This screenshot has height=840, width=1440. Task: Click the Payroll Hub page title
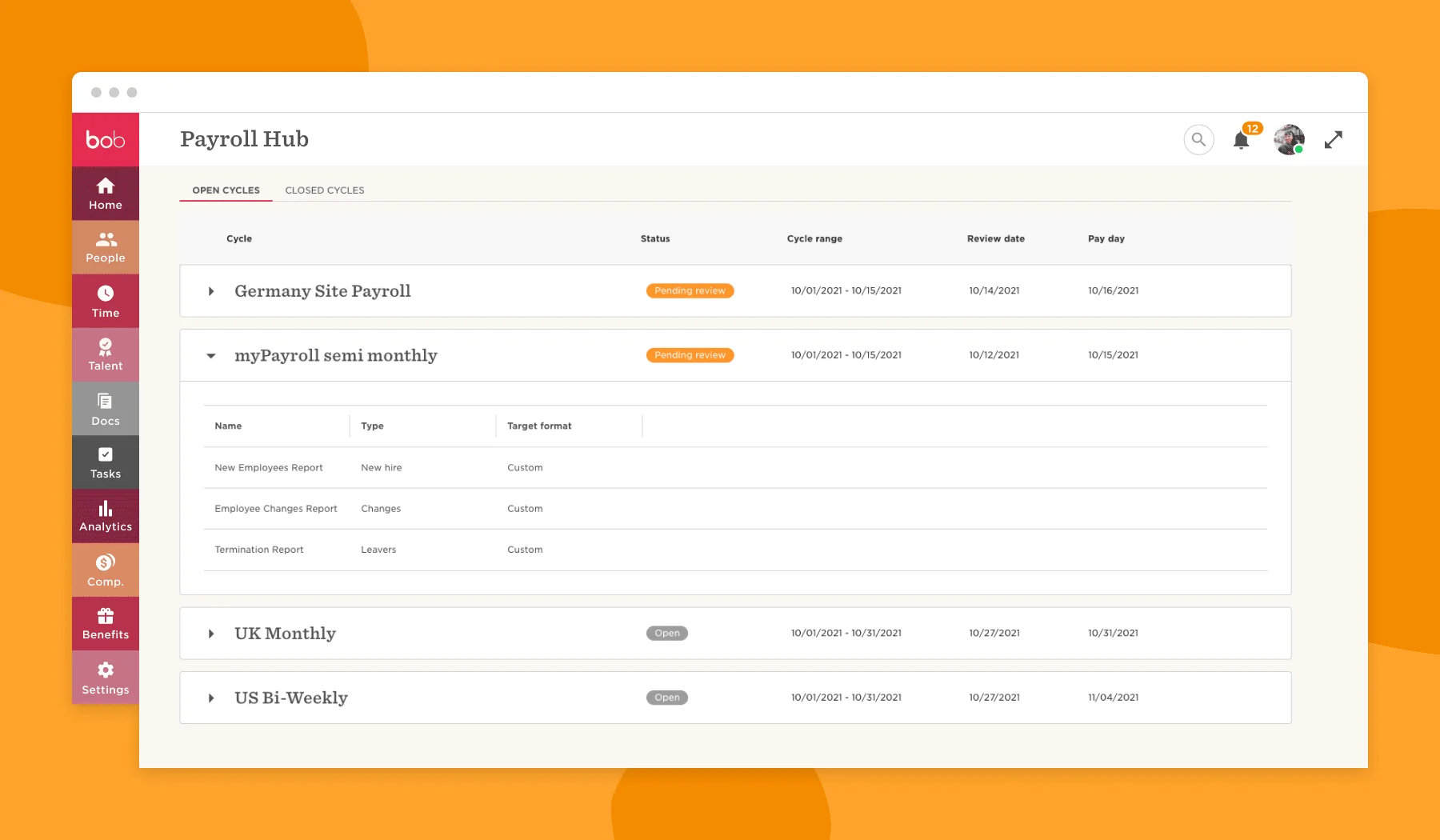[244, 139]
